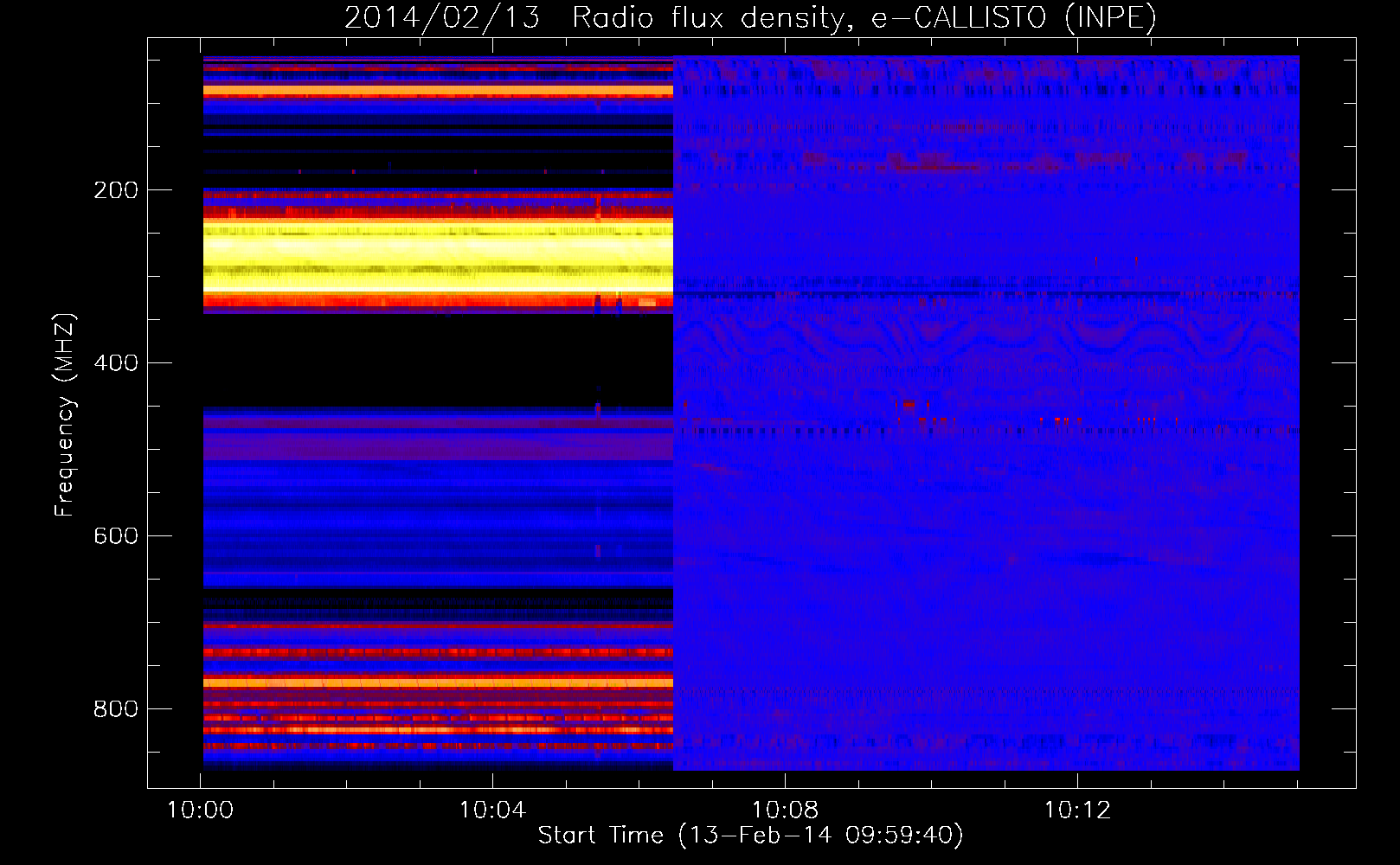Click the 600 frequency tick label

(116, 536)
